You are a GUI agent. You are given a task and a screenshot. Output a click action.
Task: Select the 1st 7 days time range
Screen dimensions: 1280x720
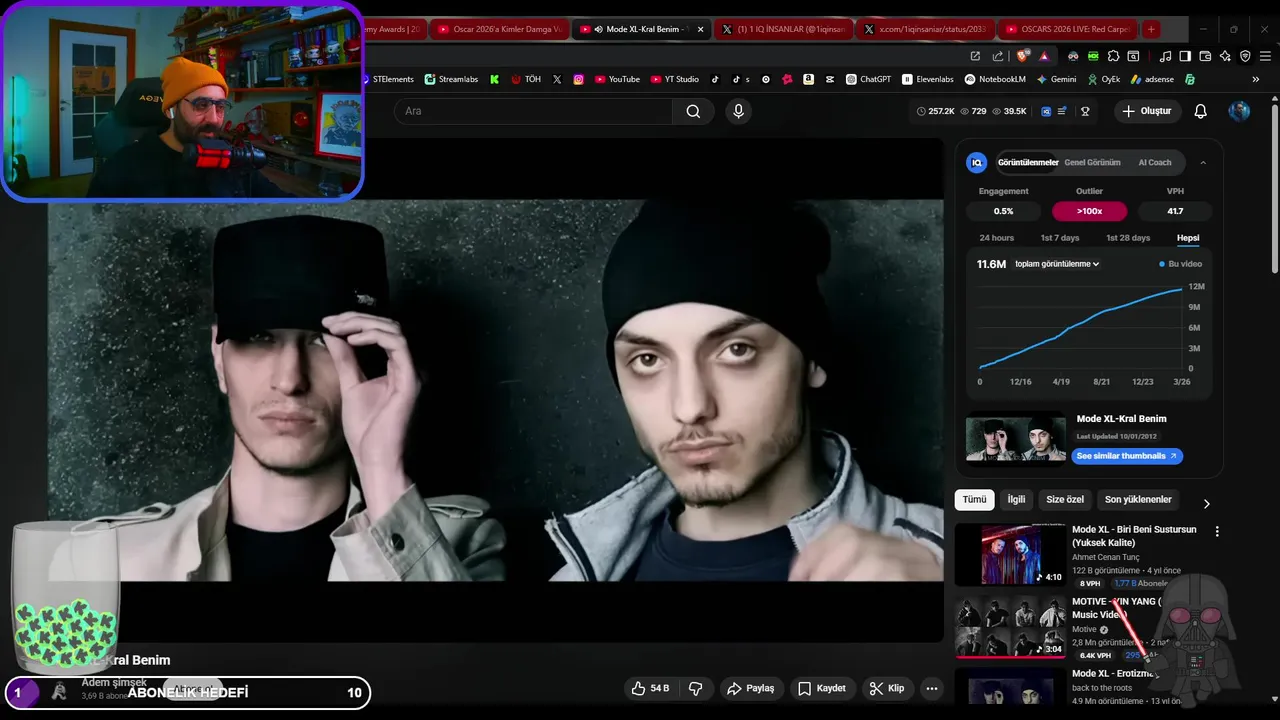tap(1060, 238)
